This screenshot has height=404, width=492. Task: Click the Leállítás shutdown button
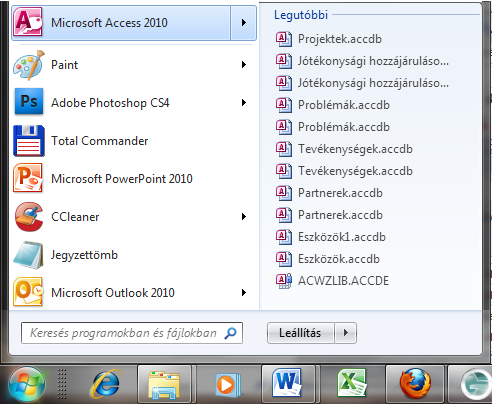[300, 333]
